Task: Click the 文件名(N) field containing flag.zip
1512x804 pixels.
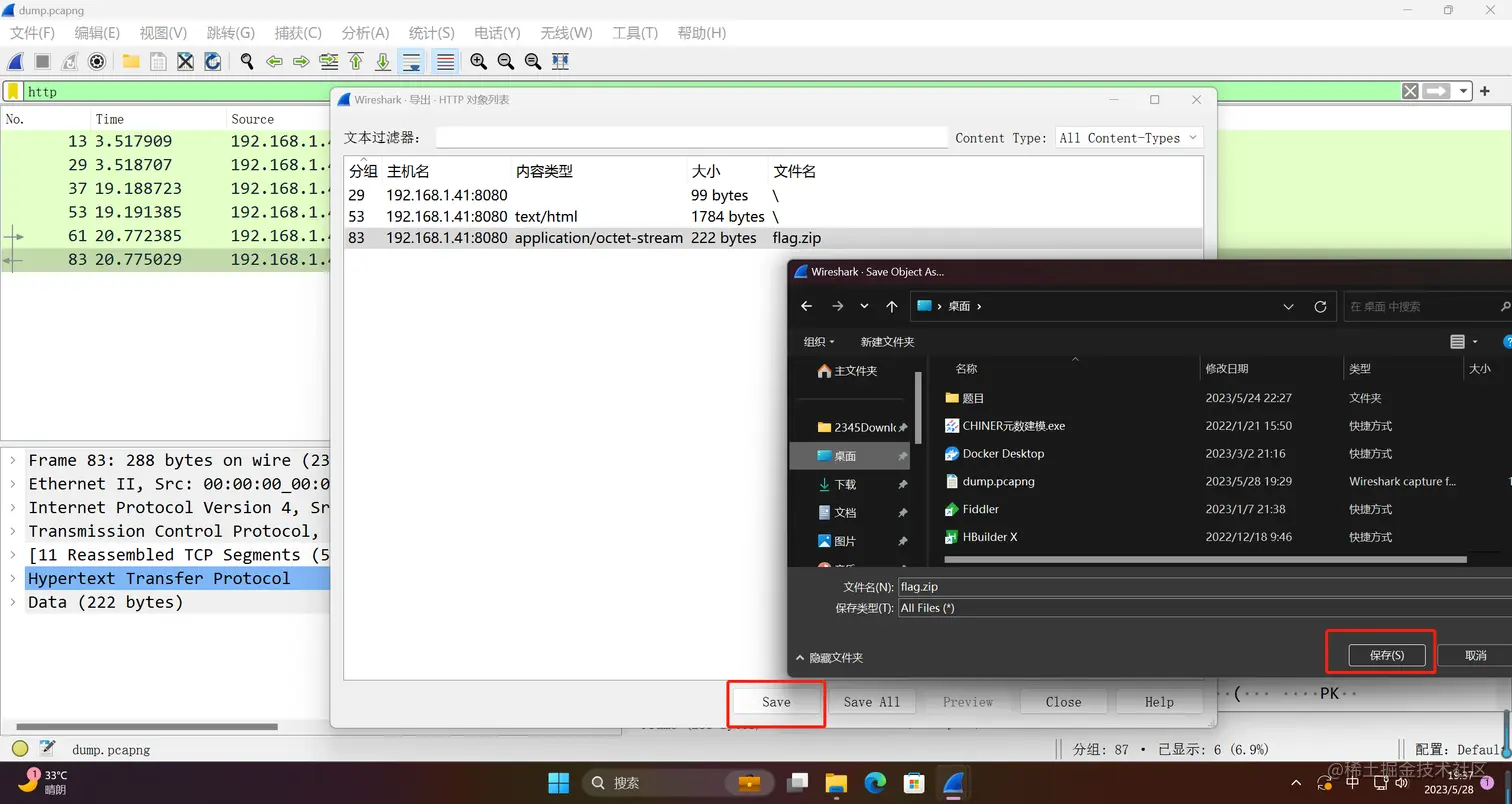Action: coord(1204,587)
